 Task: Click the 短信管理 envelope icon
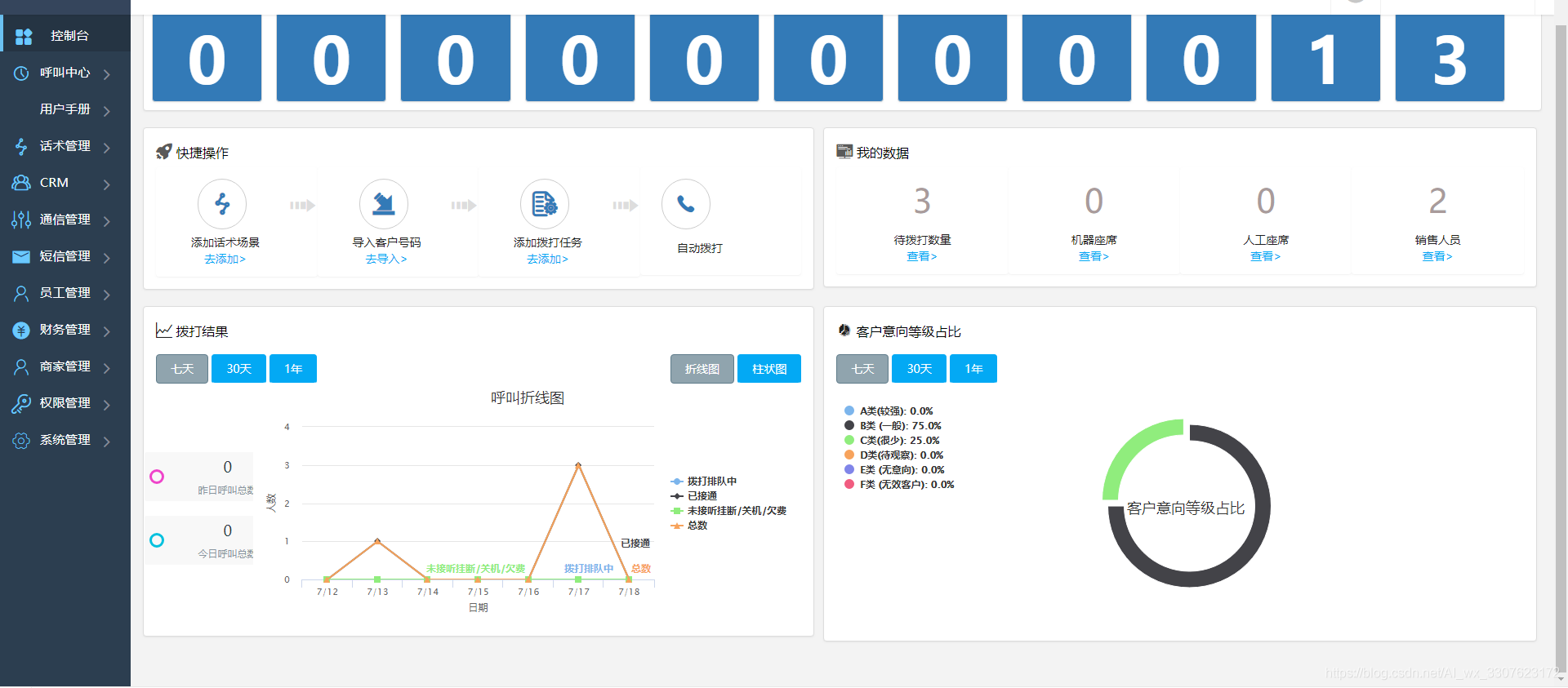[x=21, y=256]
